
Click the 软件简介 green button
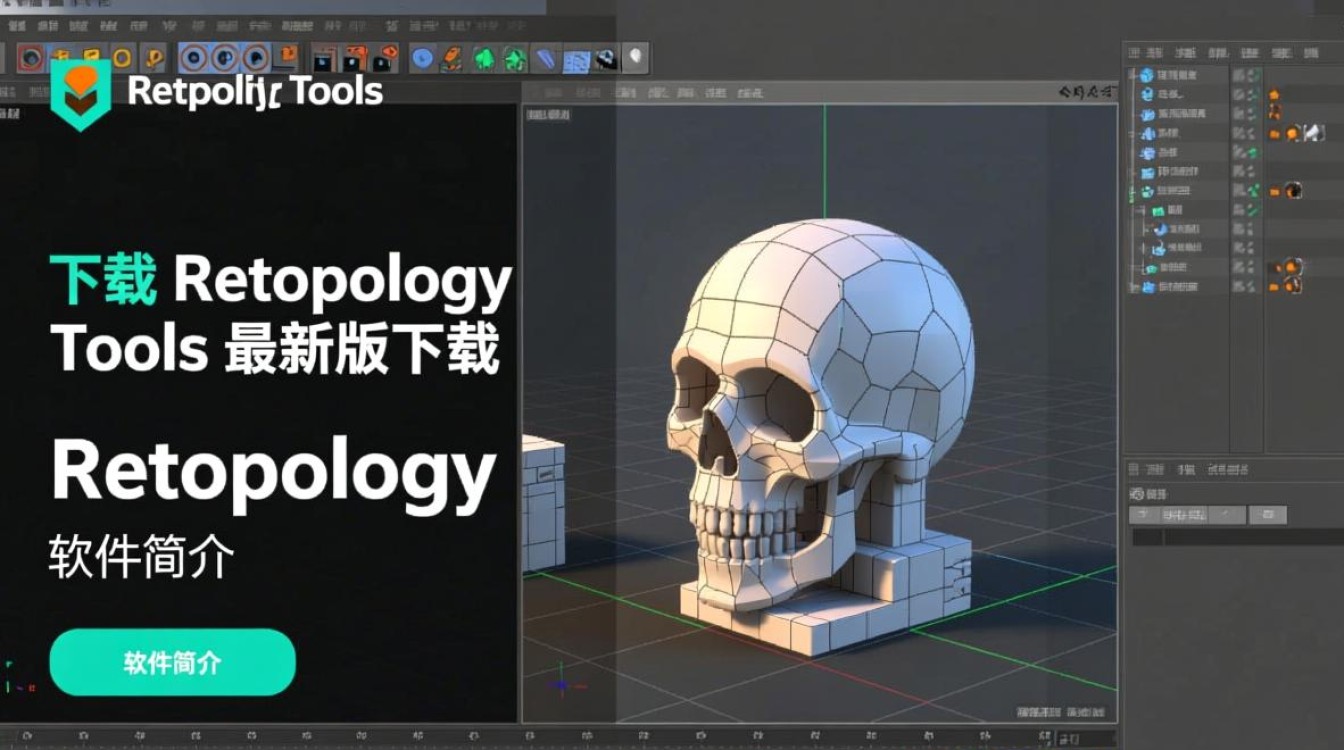tap(172, 661)
